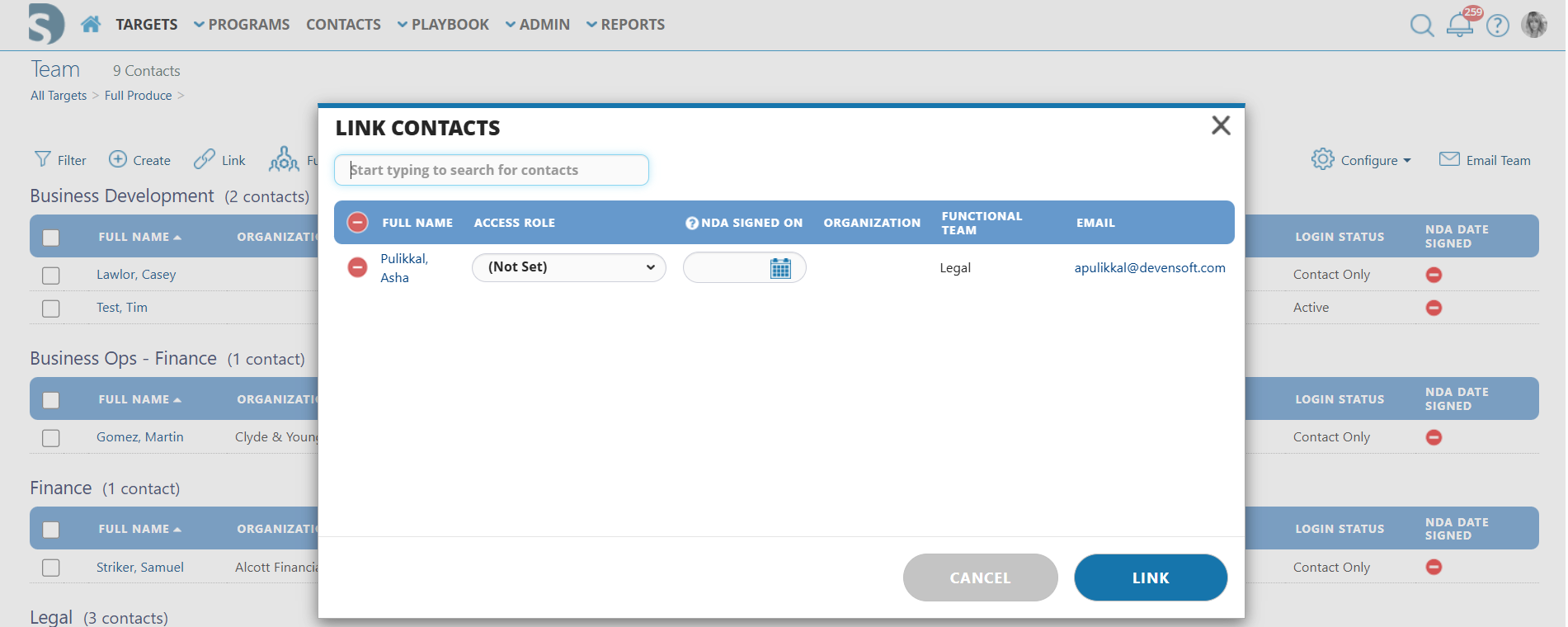The height and width of the screenshot is (627, 1568).
Task: Open the NDA date calendar picker
Action: (x=779, y=268)
